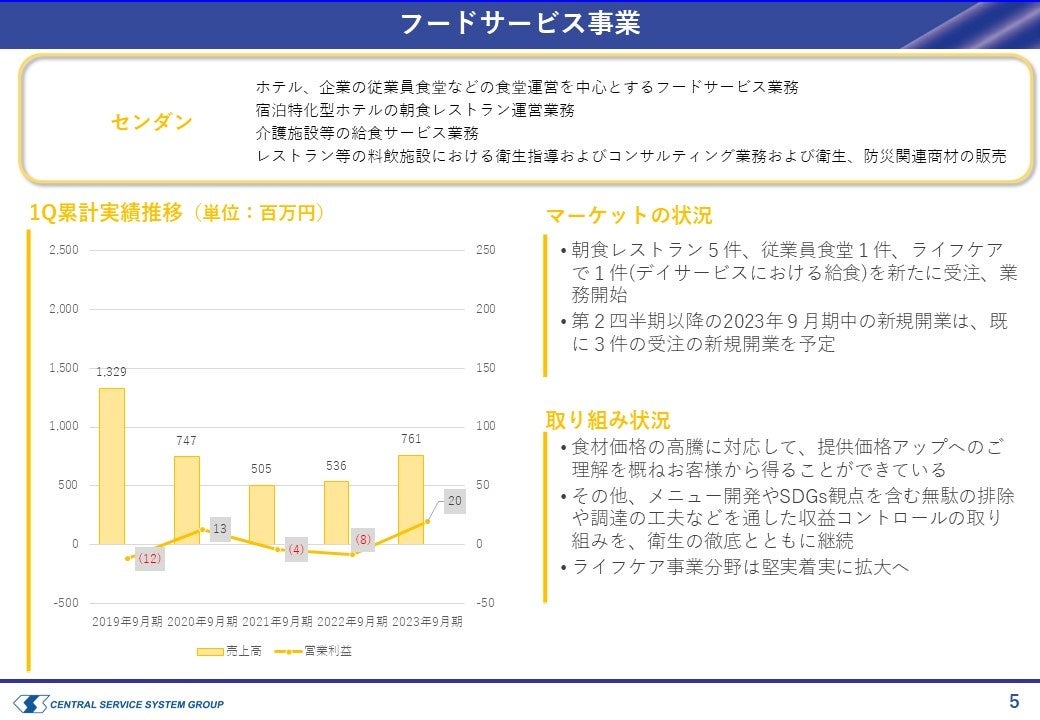
Task: Click the bullet starting 朝食レストラン５件
Action: pyautogui.click(x=788, y=272)
